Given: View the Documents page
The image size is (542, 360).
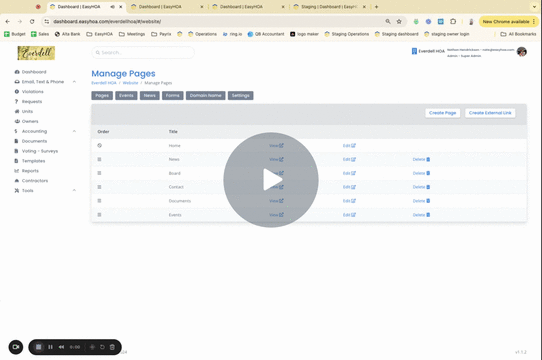Looking at the screenshot, I should point(276,201).
